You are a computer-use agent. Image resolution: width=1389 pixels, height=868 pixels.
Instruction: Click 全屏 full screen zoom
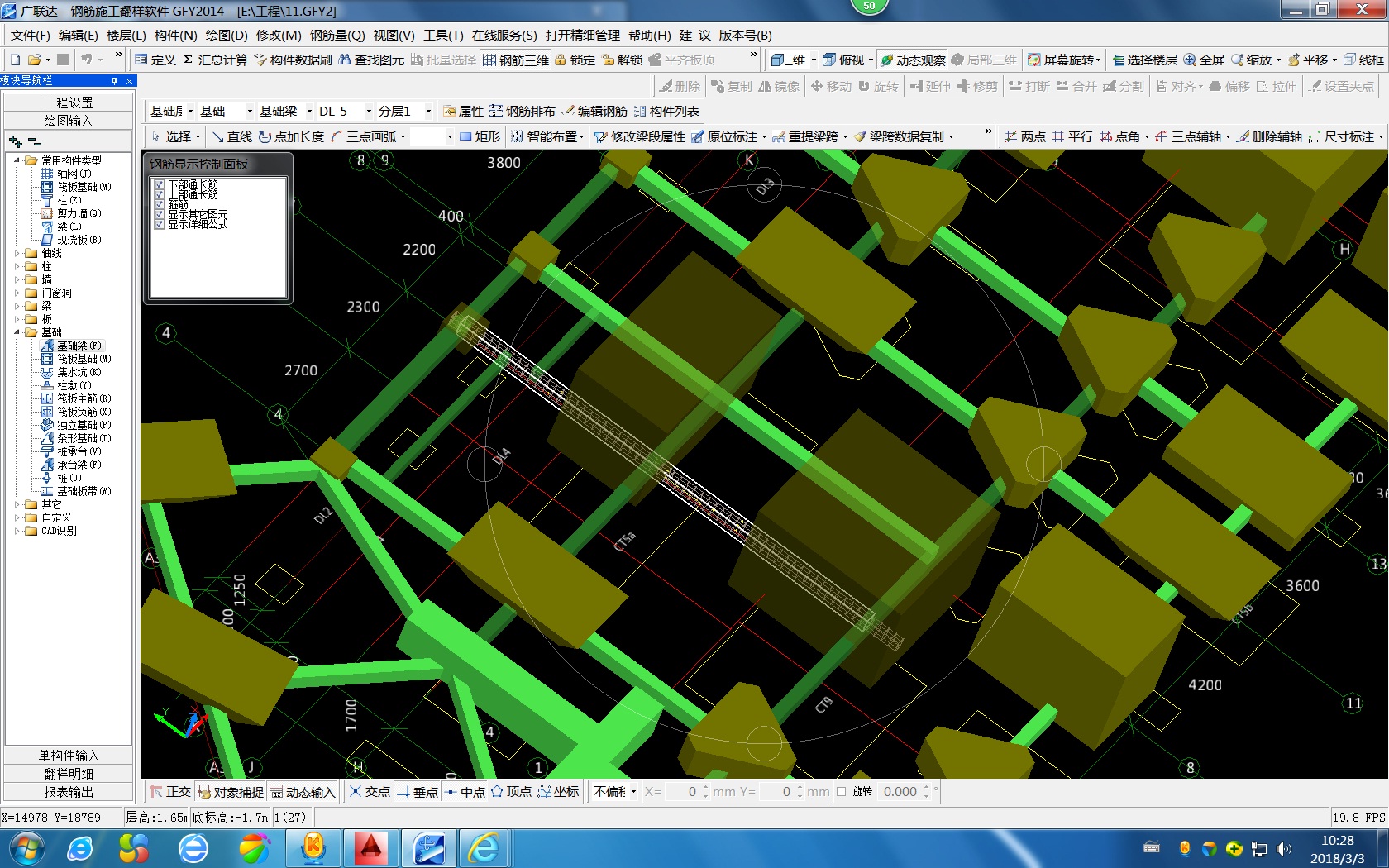coord(1204,60)
